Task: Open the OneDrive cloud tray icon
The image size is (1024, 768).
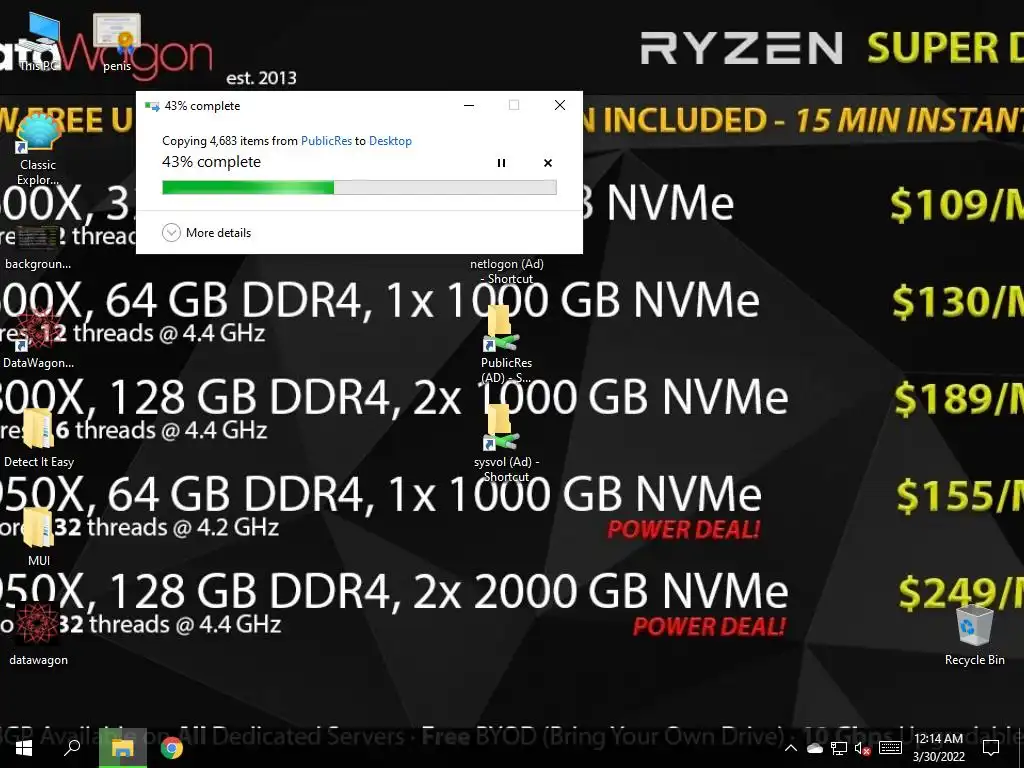Action: [814, 748]
